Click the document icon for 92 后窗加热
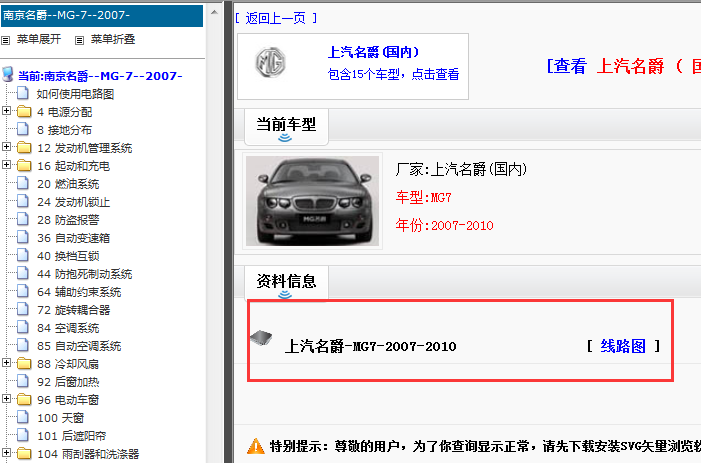The width and height of the screenshot is (701, 463). (23, 381)
